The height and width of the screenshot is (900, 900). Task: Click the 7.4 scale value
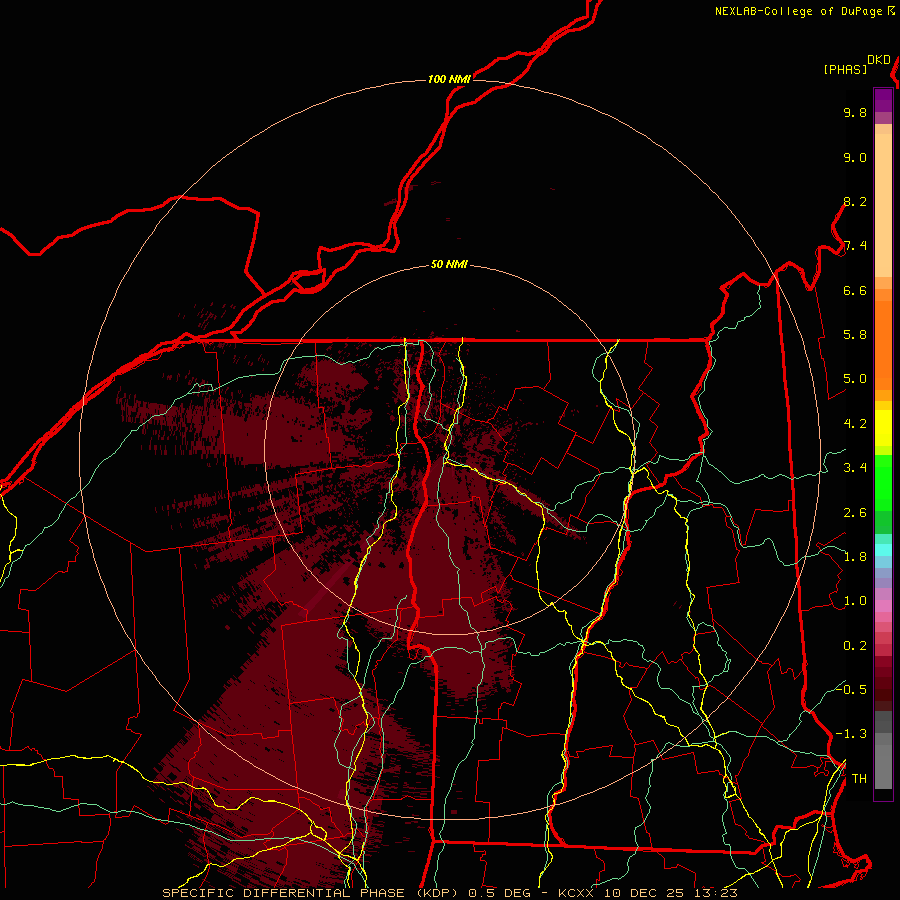click(855, 246)
